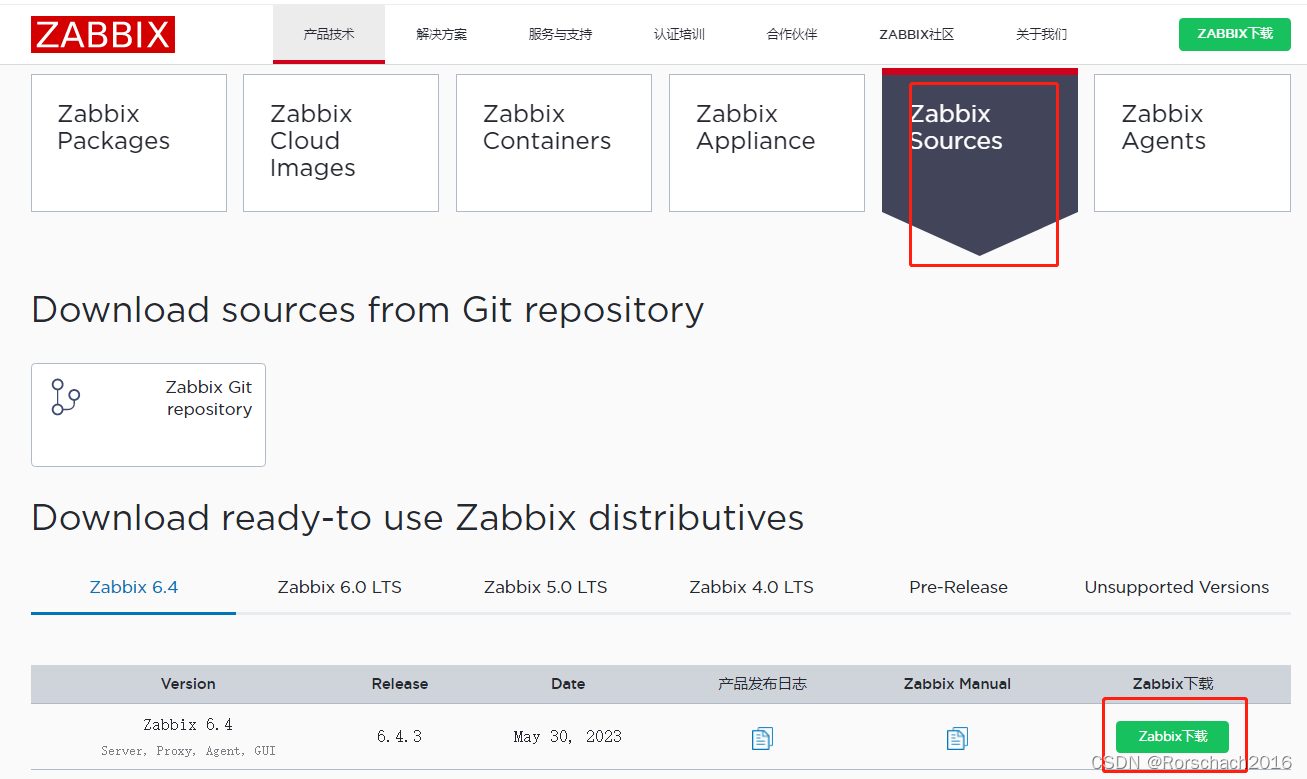The height and width of the screenshot is (779, 1307).
Task: Open the 认证培训 menu
Action: pos(679,34)
